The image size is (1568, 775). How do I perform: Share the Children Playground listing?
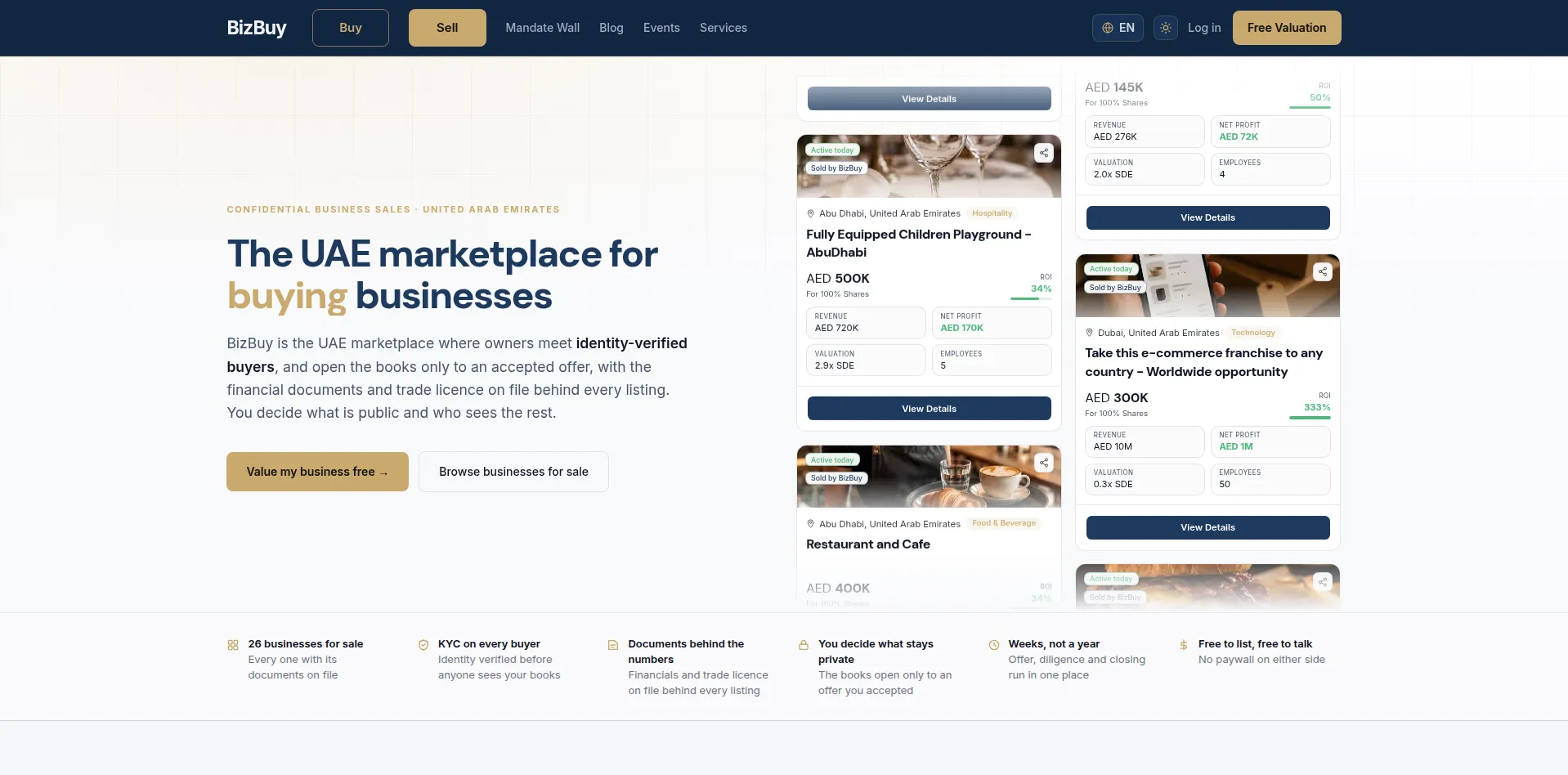[x=1044, y=153]
